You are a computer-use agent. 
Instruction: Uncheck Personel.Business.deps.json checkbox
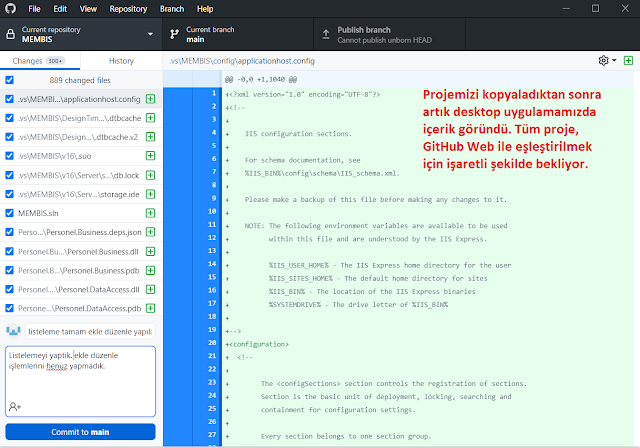9,232
